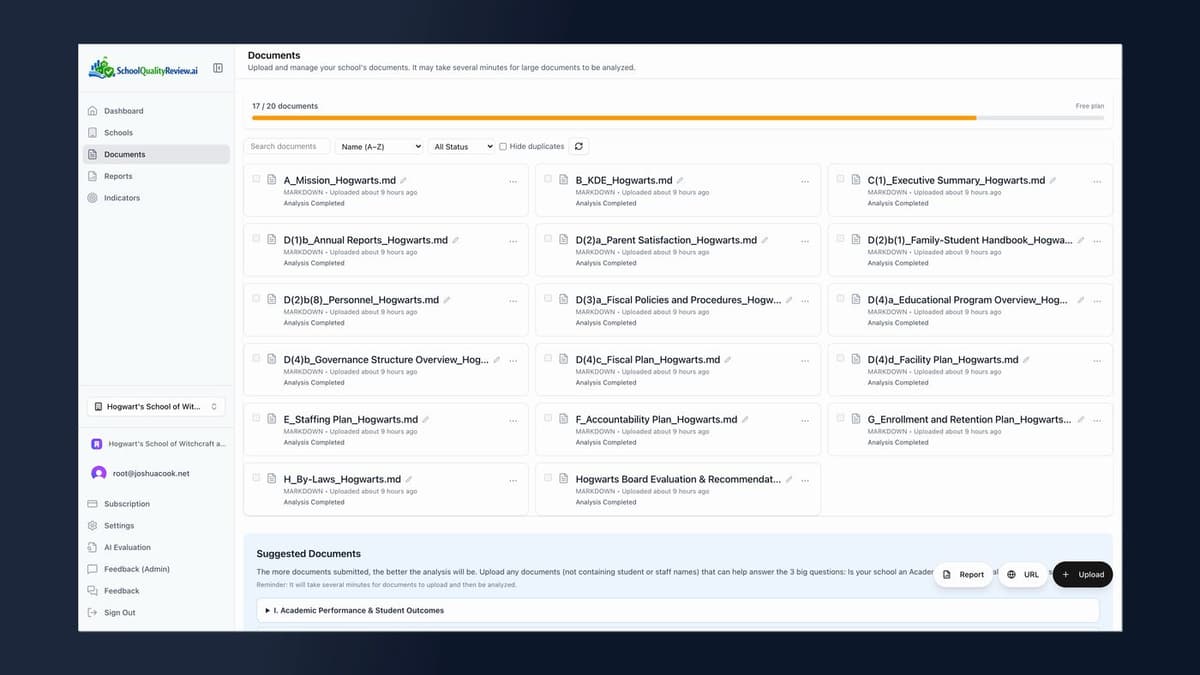Open the Name (A–Z) sort dropdown
The height and width of the screenshot is (675, 1200).
379,146
